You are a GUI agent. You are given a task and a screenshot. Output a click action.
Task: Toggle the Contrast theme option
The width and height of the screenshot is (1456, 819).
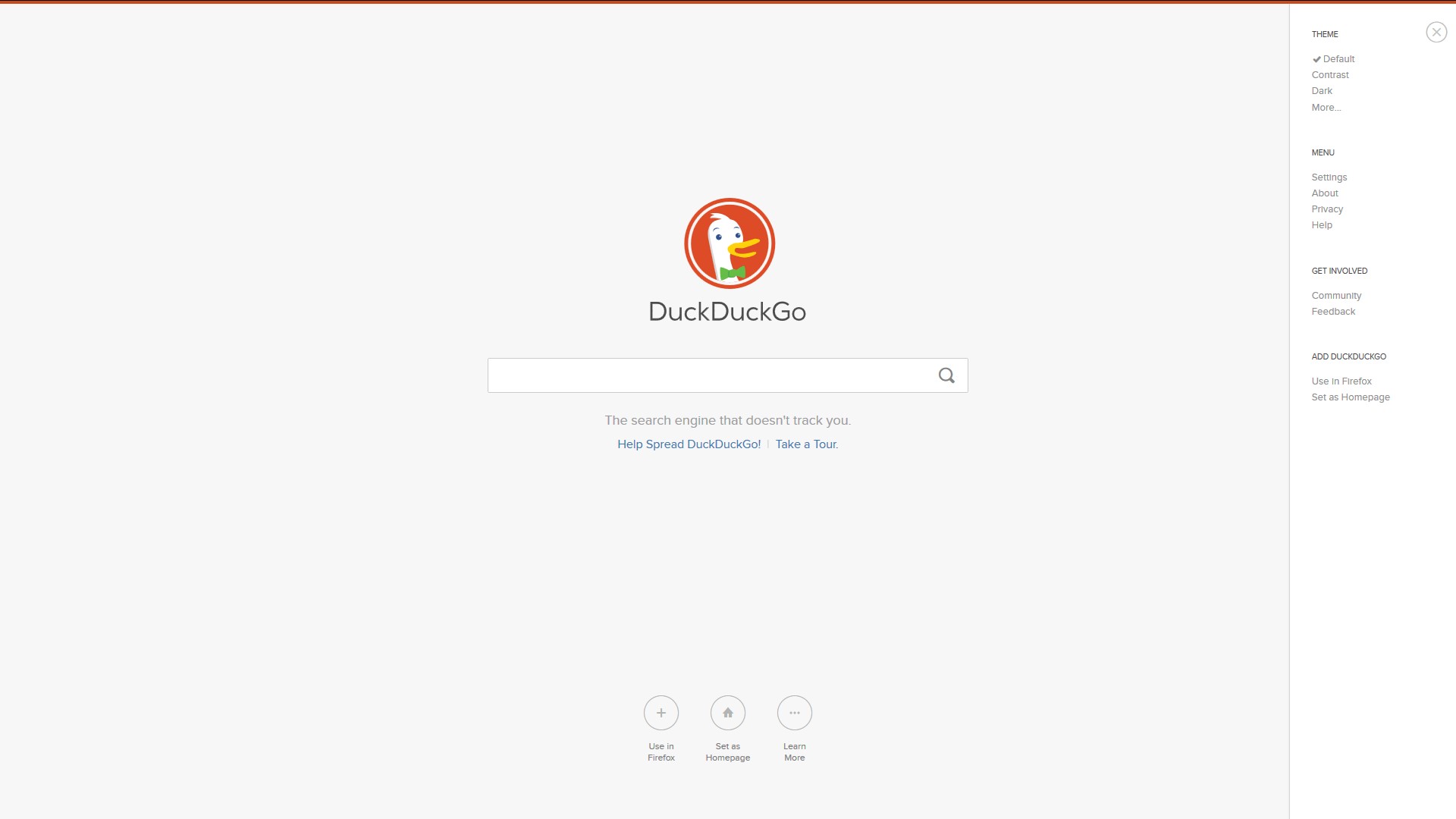tap(1329, 74)
